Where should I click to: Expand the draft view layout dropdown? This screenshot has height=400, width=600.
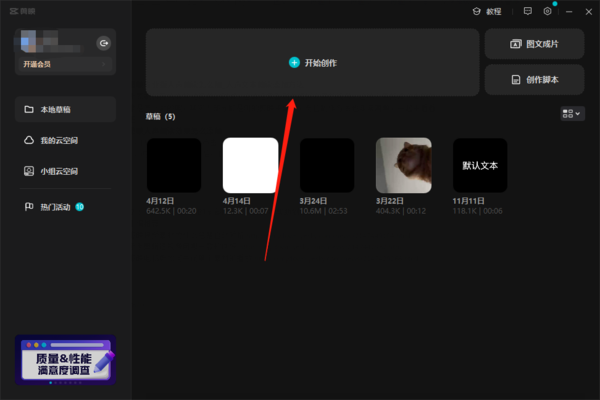tap(572, 114)
